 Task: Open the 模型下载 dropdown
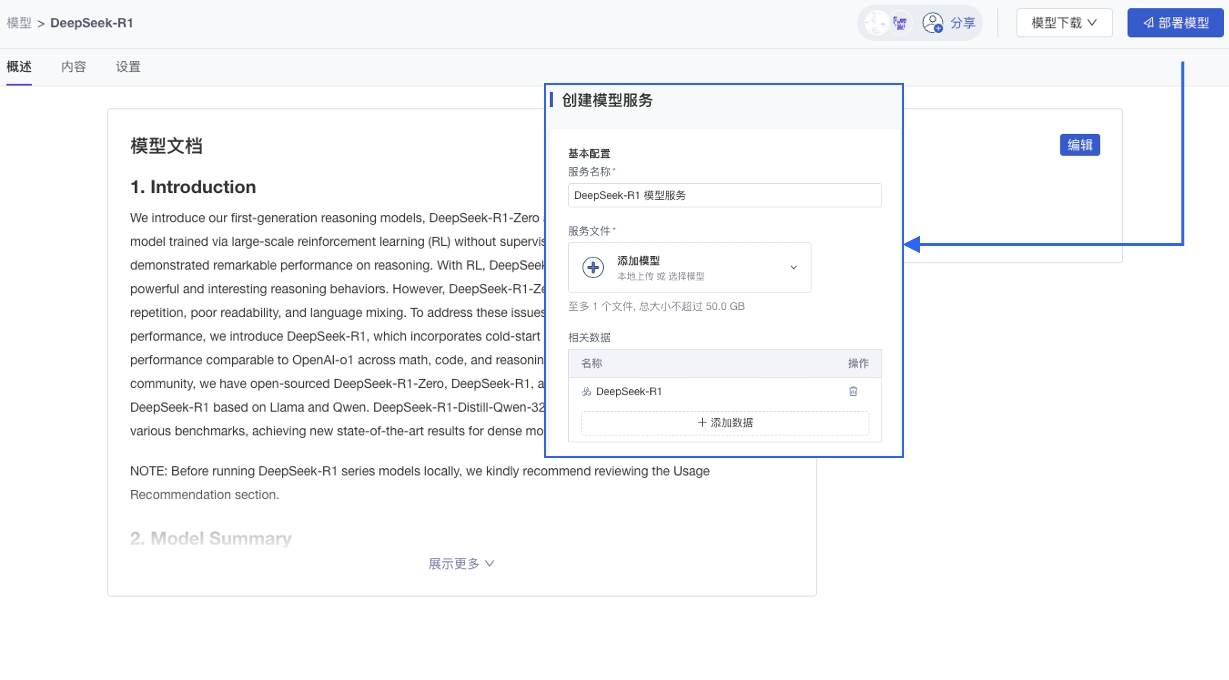click(1064, 23)
